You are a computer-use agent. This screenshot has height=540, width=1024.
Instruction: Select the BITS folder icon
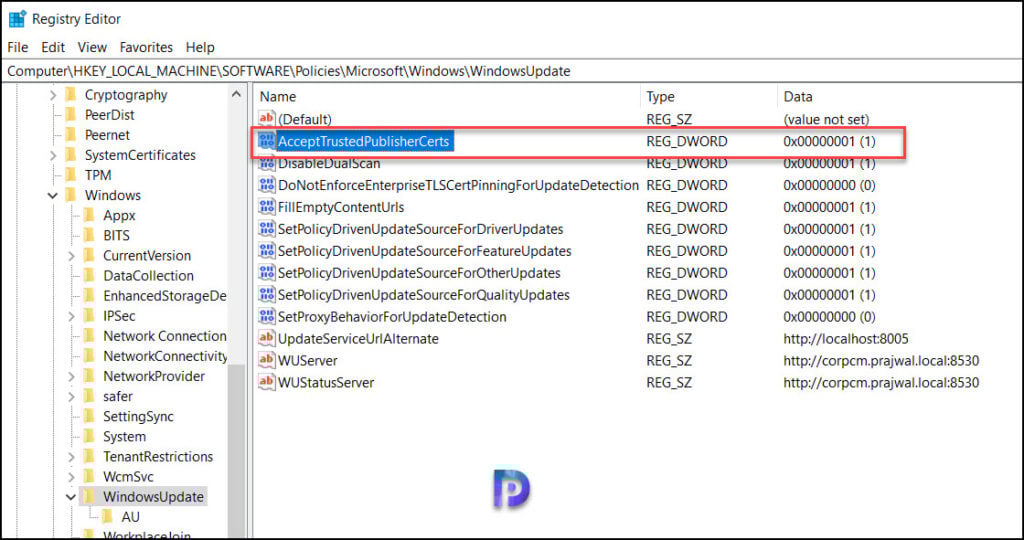pyautogui.click(x=89, y=236)
